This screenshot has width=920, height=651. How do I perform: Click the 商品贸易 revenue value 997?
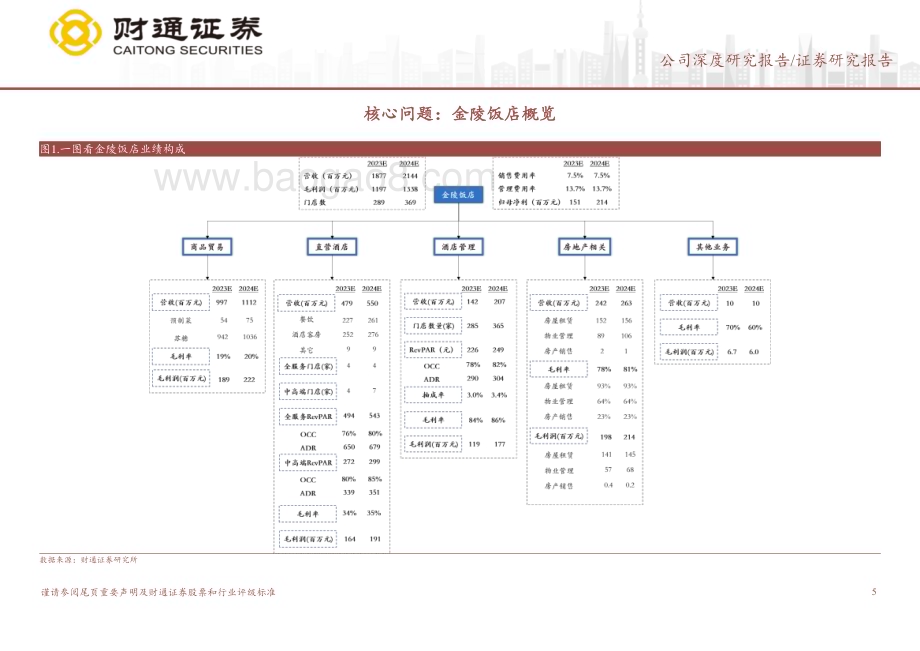221,303
